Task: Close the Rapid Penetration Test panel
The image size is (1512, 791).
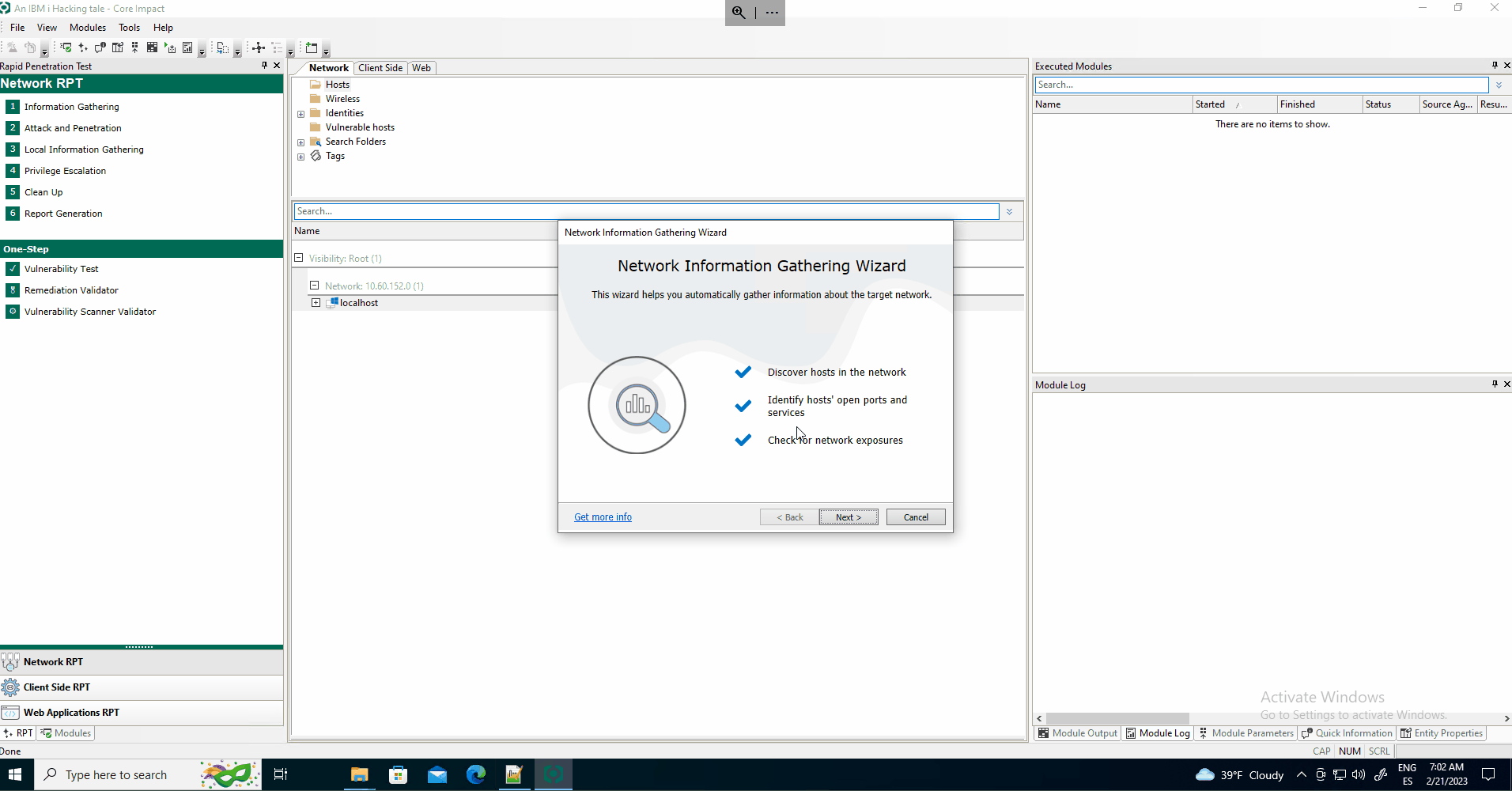Action: point(277,66)
